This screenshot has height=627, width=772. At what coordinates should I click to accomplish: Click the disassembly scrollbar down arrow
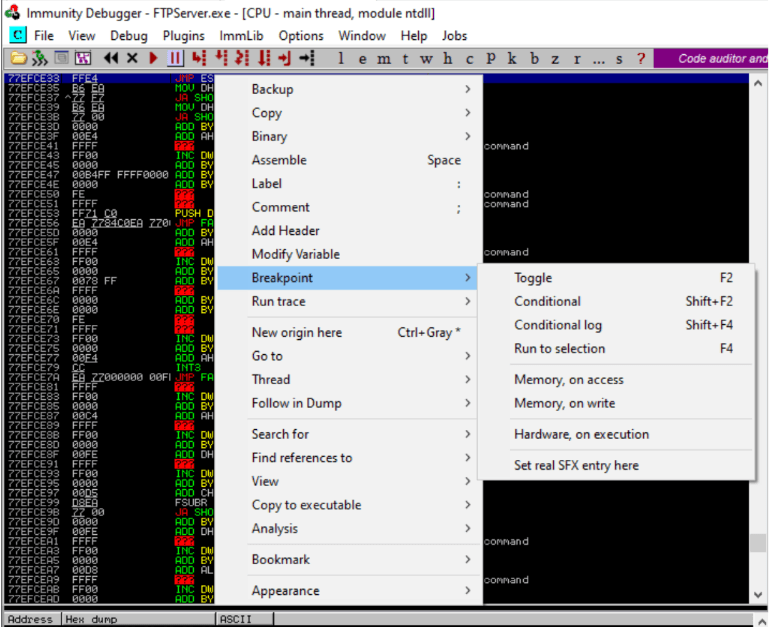[x=758, y=594]
